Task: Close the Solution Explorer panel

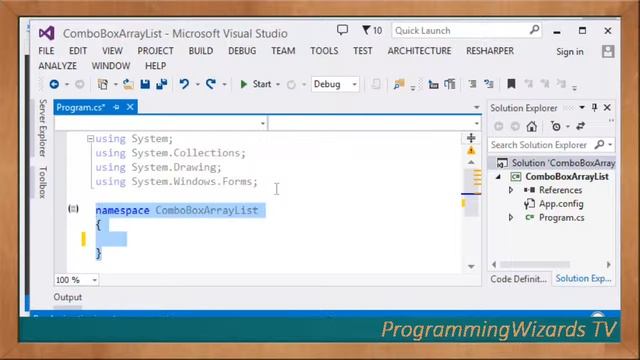Action: click(x=607, y=107)
